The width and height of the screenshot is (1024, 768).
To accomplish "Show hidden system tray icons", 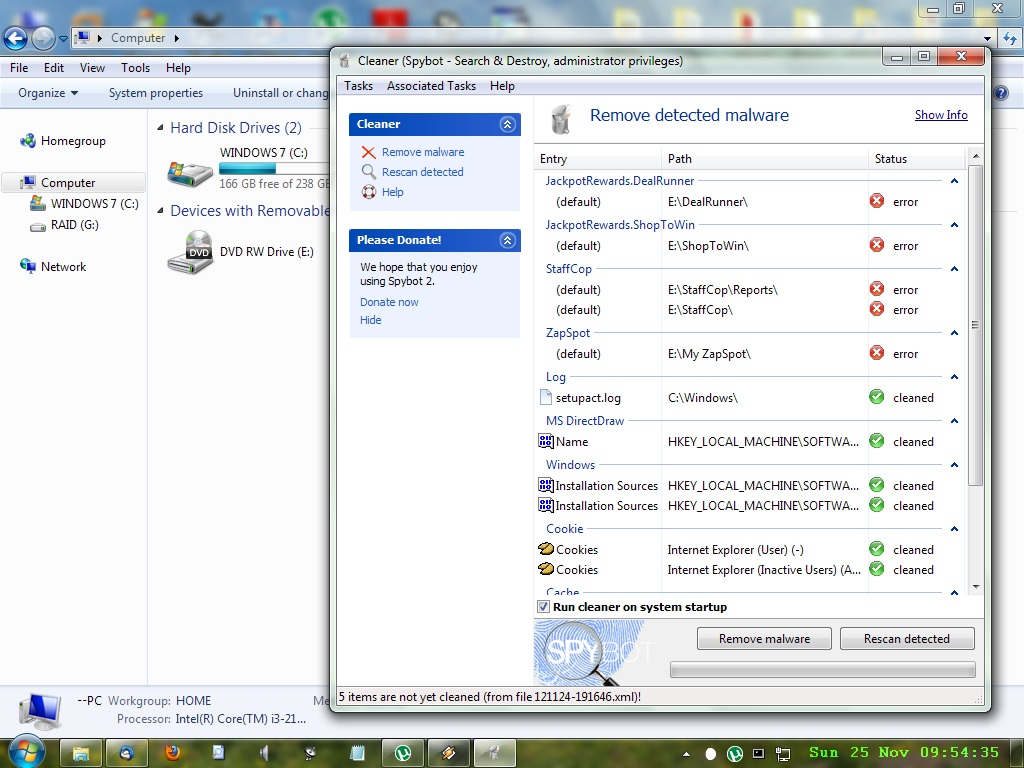I will point(686,754).
